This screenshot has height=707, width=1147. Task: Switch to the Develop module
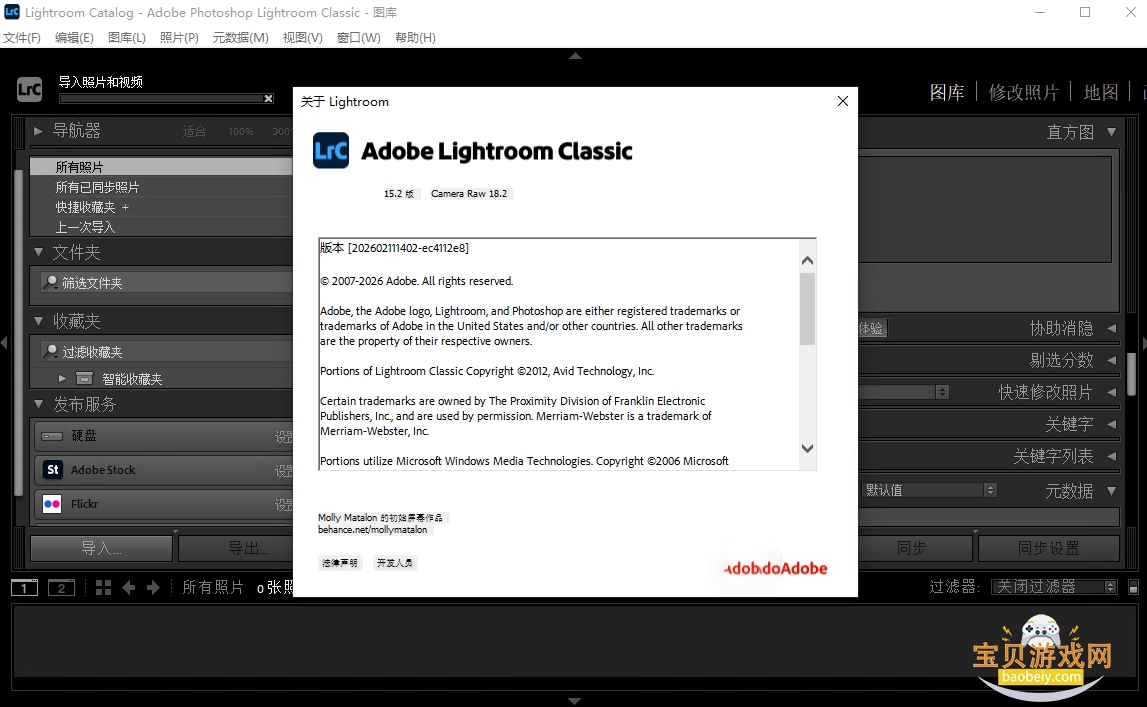(1023, 92)
